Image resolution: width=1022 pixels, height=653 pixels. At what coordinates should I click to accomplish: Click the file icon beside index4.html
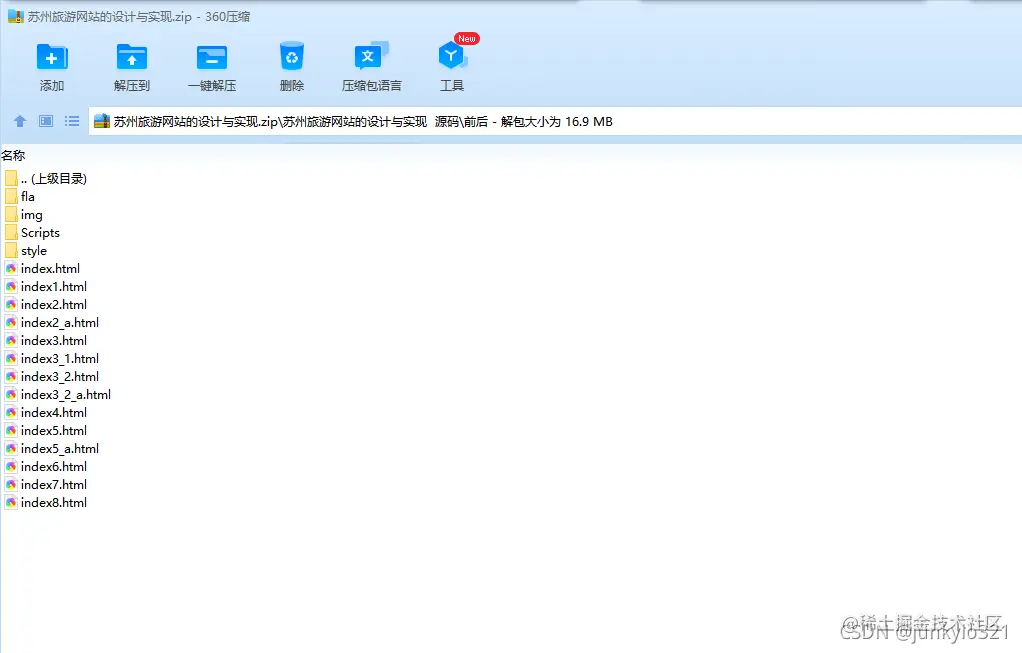11,413
